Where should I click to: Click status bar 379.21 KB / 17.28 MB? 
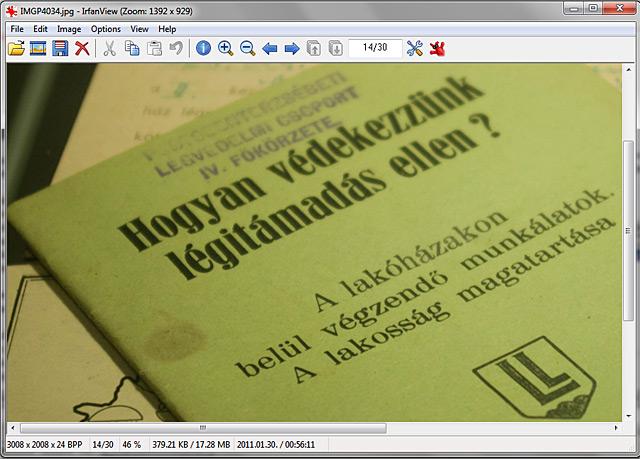[x=191, y=444]
